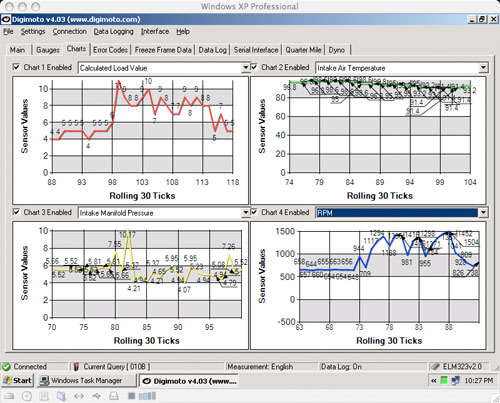Switch to the Main tab
The width and height of the screenshot is (500, 403).
17,50
